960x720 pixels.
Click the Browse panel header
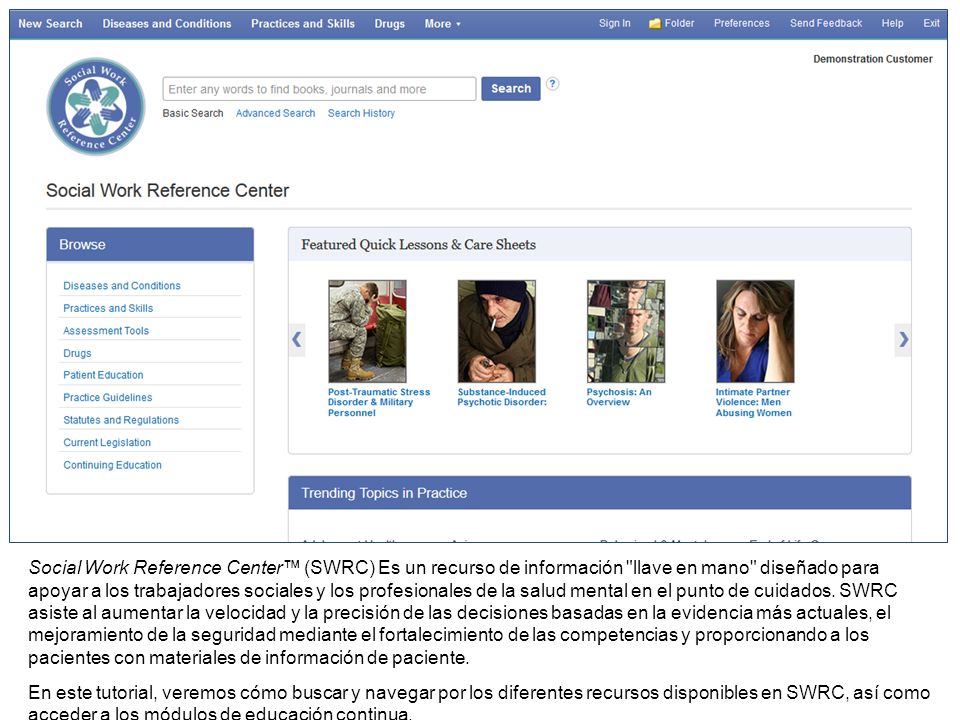[150, 245]
